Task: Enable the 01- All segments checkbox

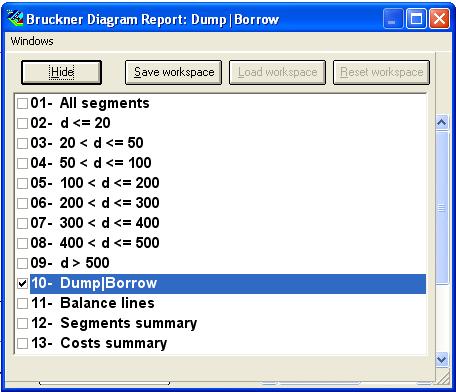Action: coord(22,103)
